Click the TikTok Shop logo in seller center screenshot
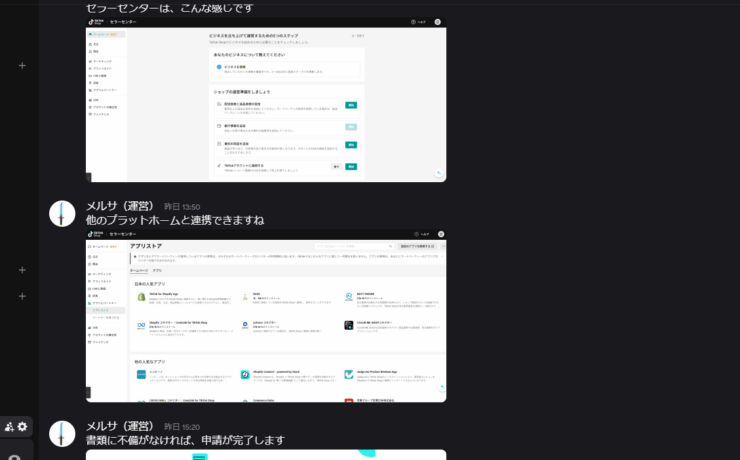The width and height of the screenshot is (740, 460). [x=98, y=22]
